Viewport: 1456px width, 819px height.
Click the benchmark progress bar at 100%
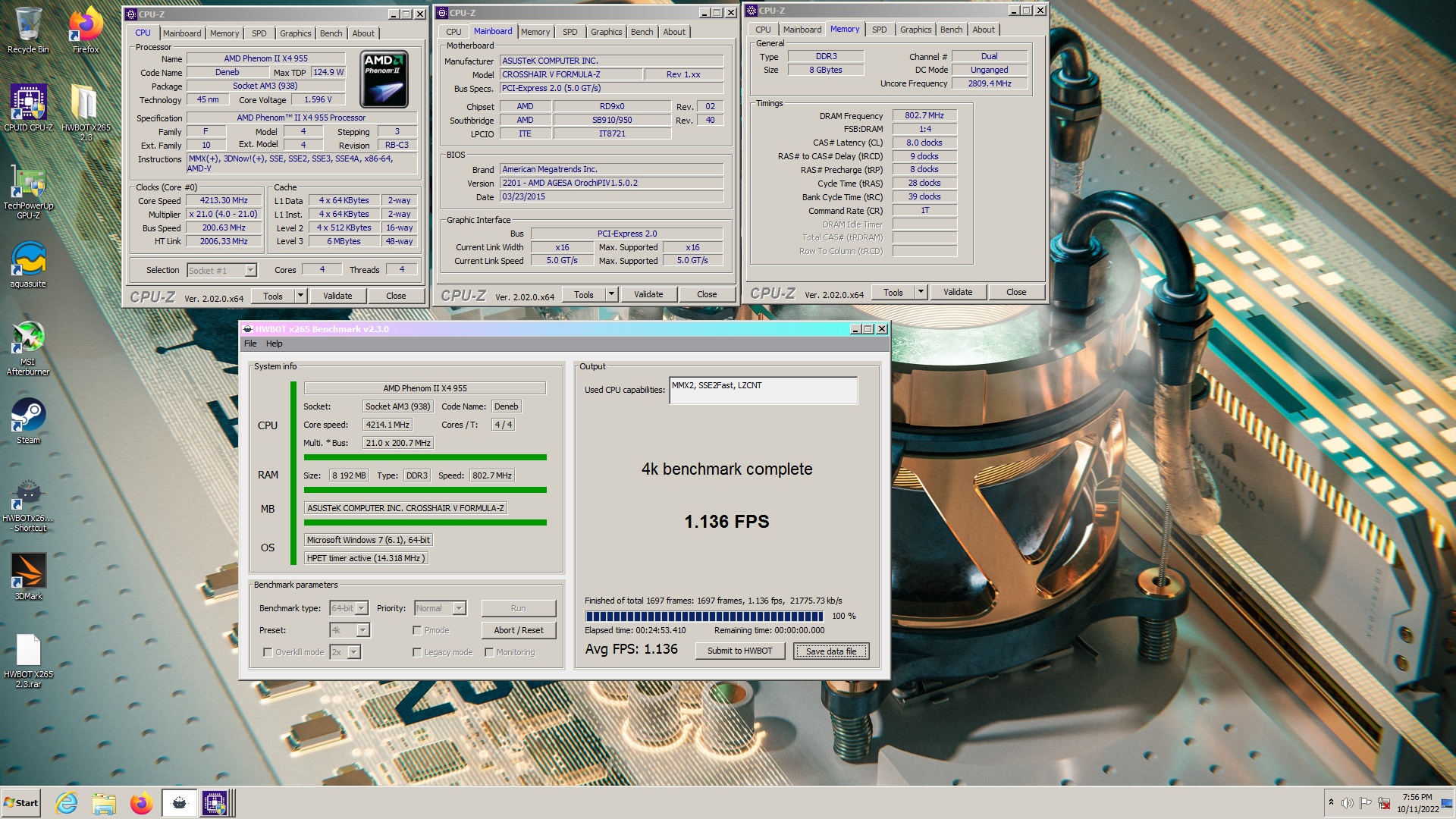[x=704, y=616]
